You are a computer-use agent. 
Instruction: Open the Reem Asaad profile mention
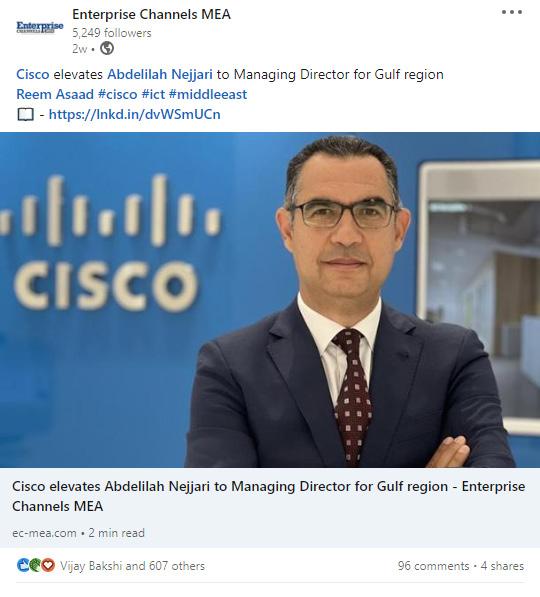55,94
